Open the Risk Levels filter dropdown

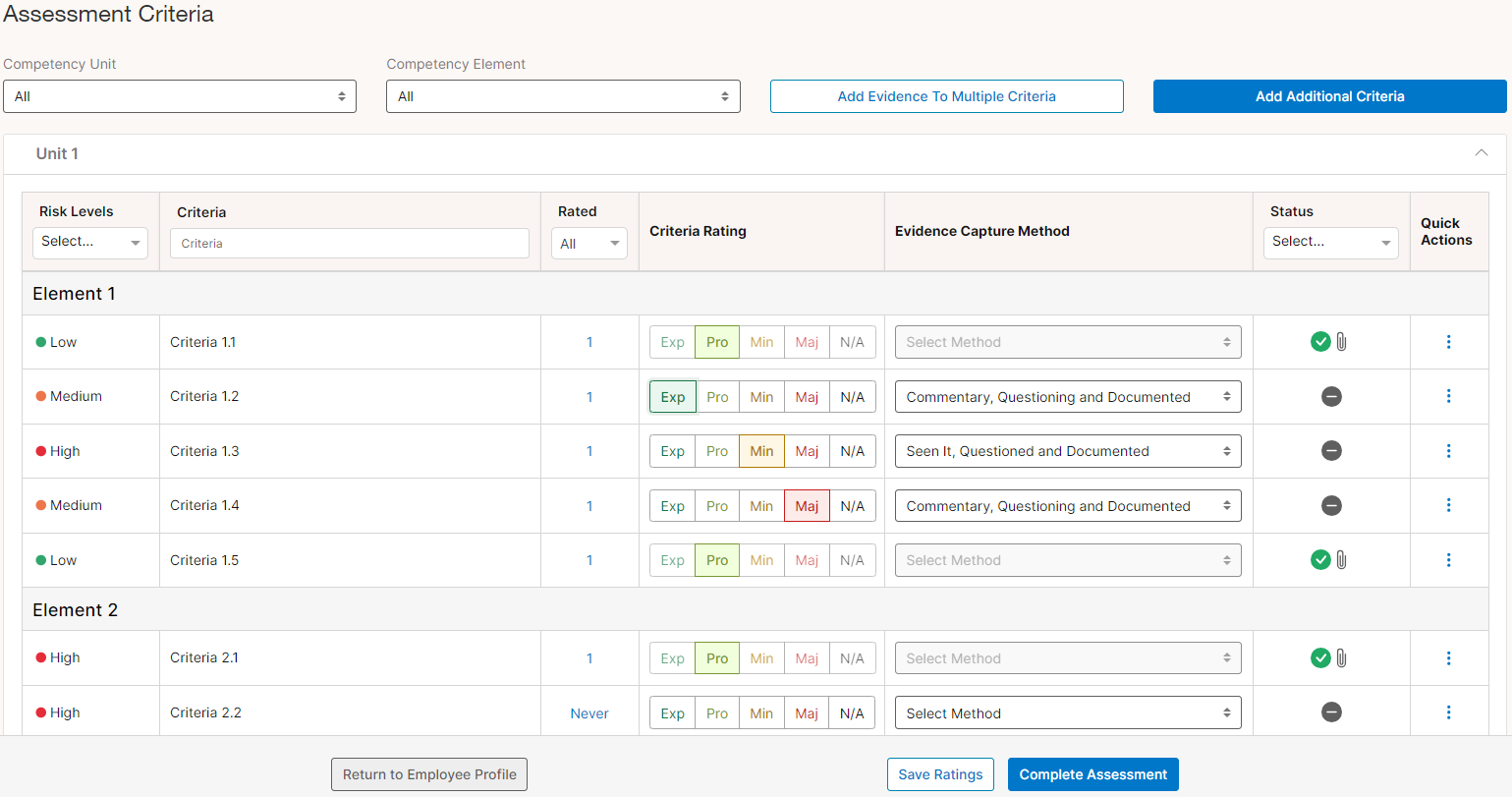click(x=90, y=242)
